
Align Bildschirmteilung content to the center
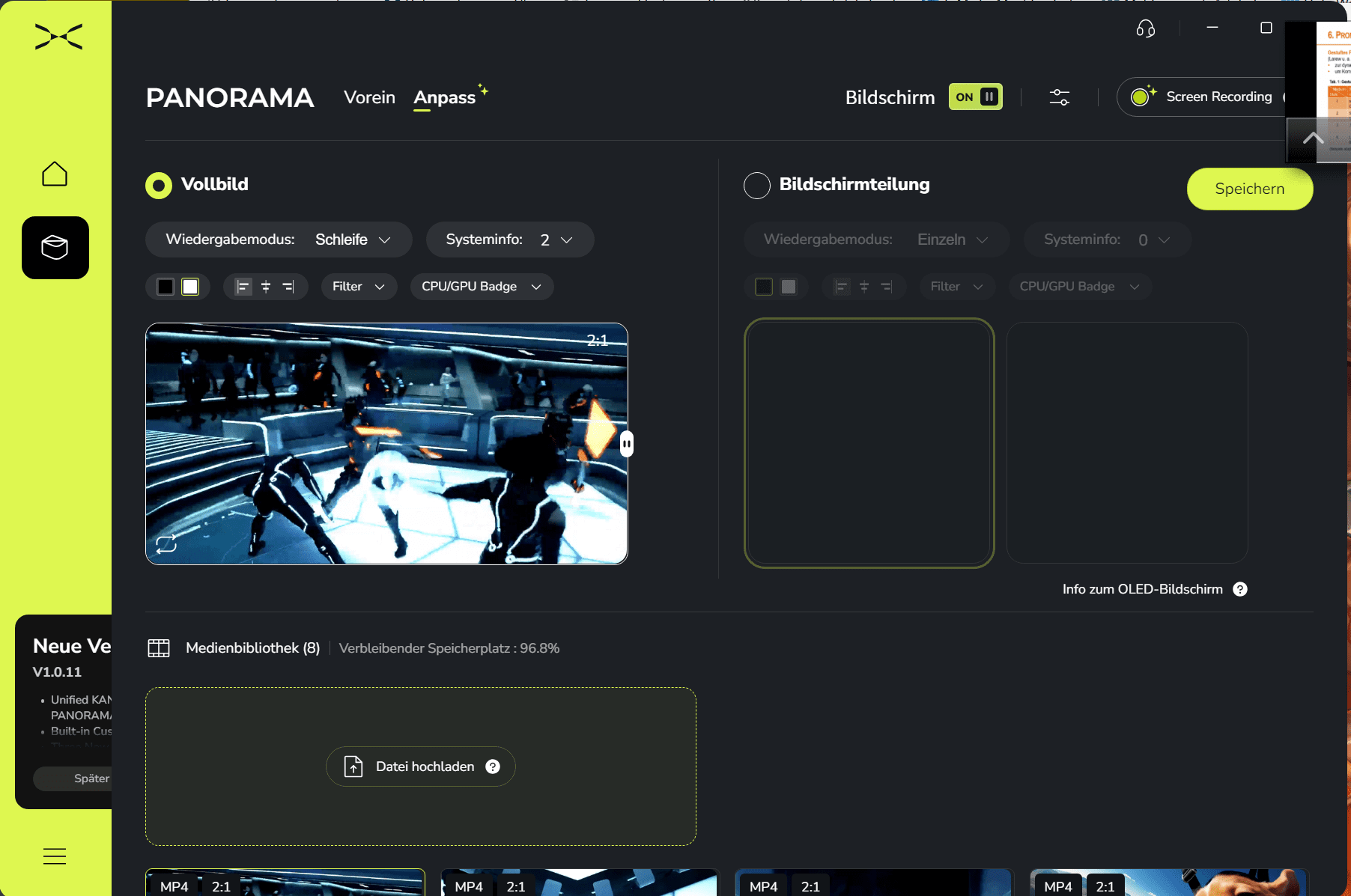click(864, 287)
